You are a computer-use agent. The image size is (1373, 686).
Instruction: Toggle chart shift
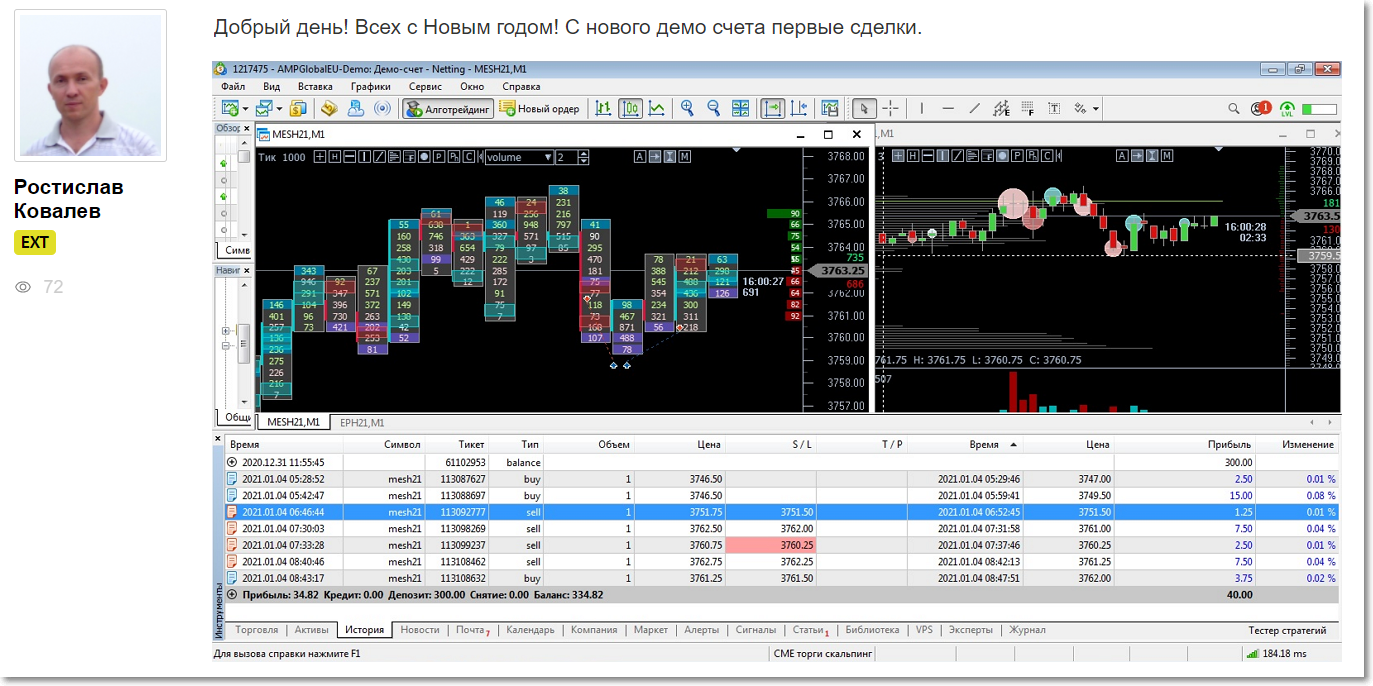(x=798, y=108)
